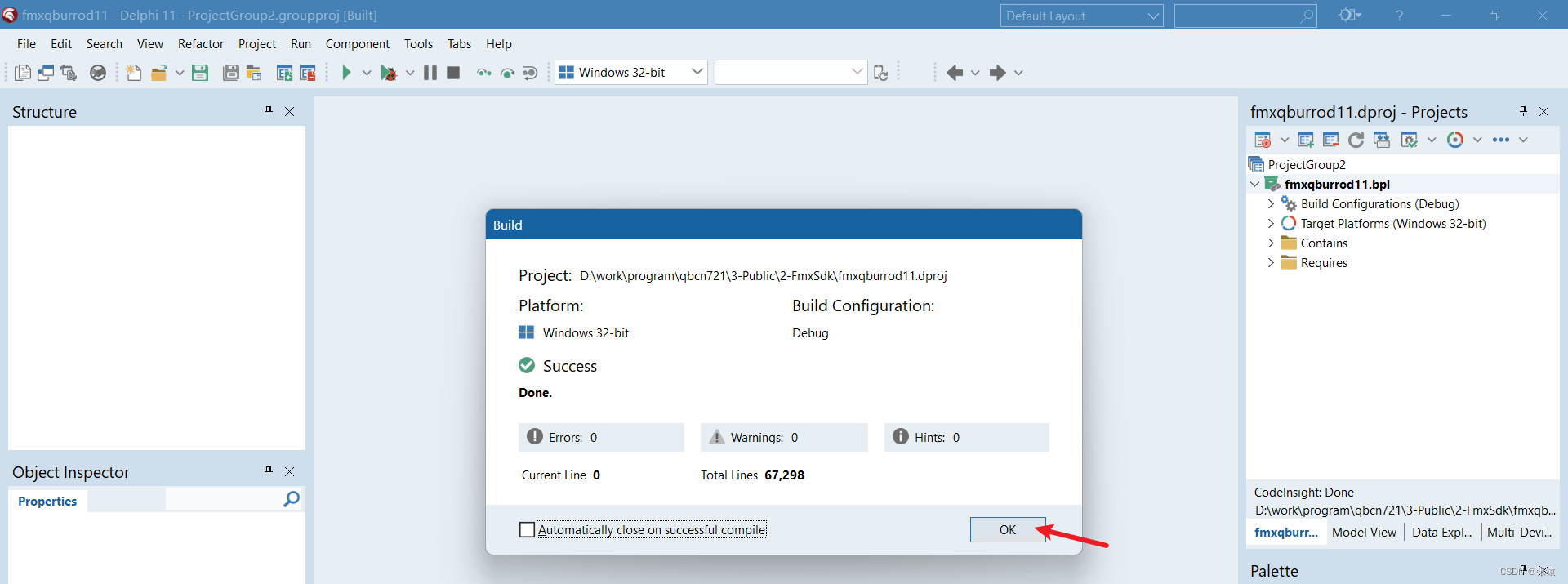This screenshot has width=1568, height=584.
Task: Click the build options gear-check icon
Action: [1410, 140]
